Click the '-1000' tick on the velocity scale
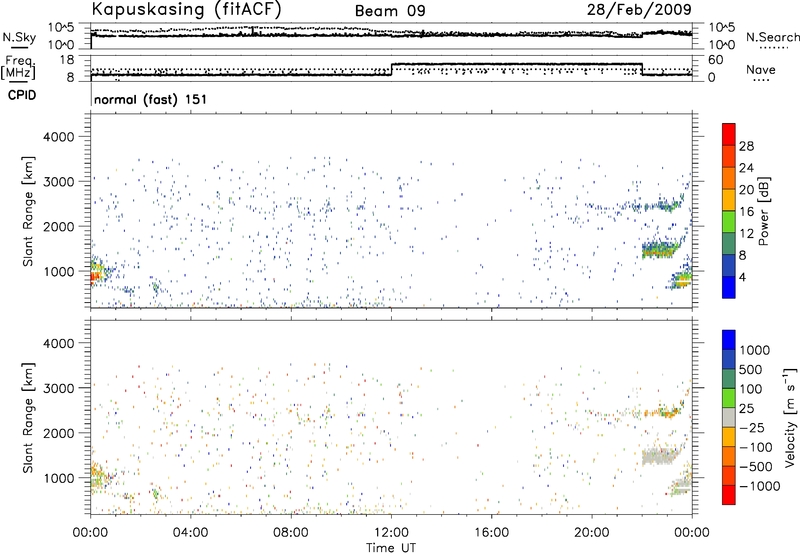Image resolution: width=800 pixels, height=554 pixels. pos(759,486)
